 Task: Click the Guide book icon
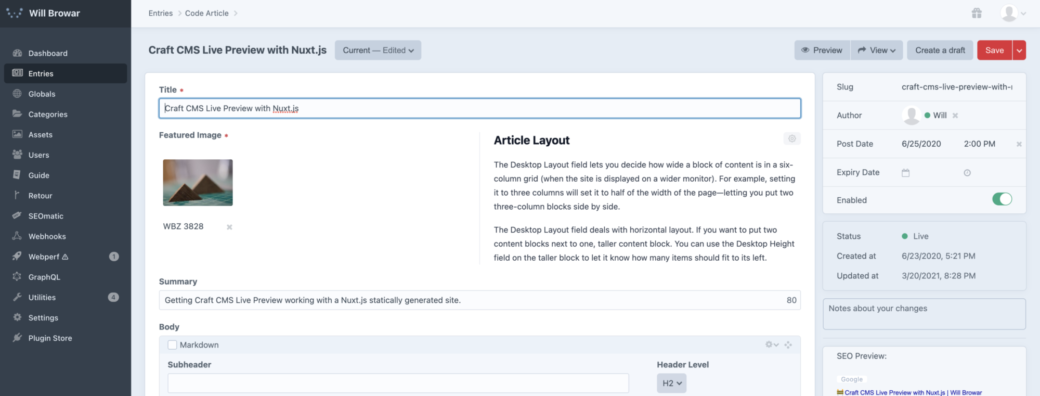(17, 175)
